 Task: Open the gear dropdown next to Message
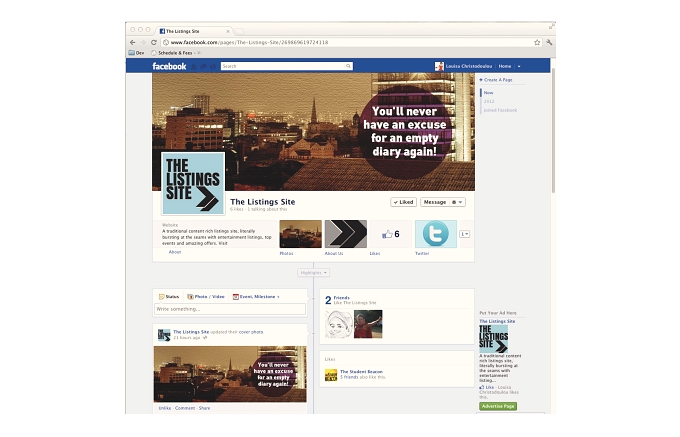457,202
